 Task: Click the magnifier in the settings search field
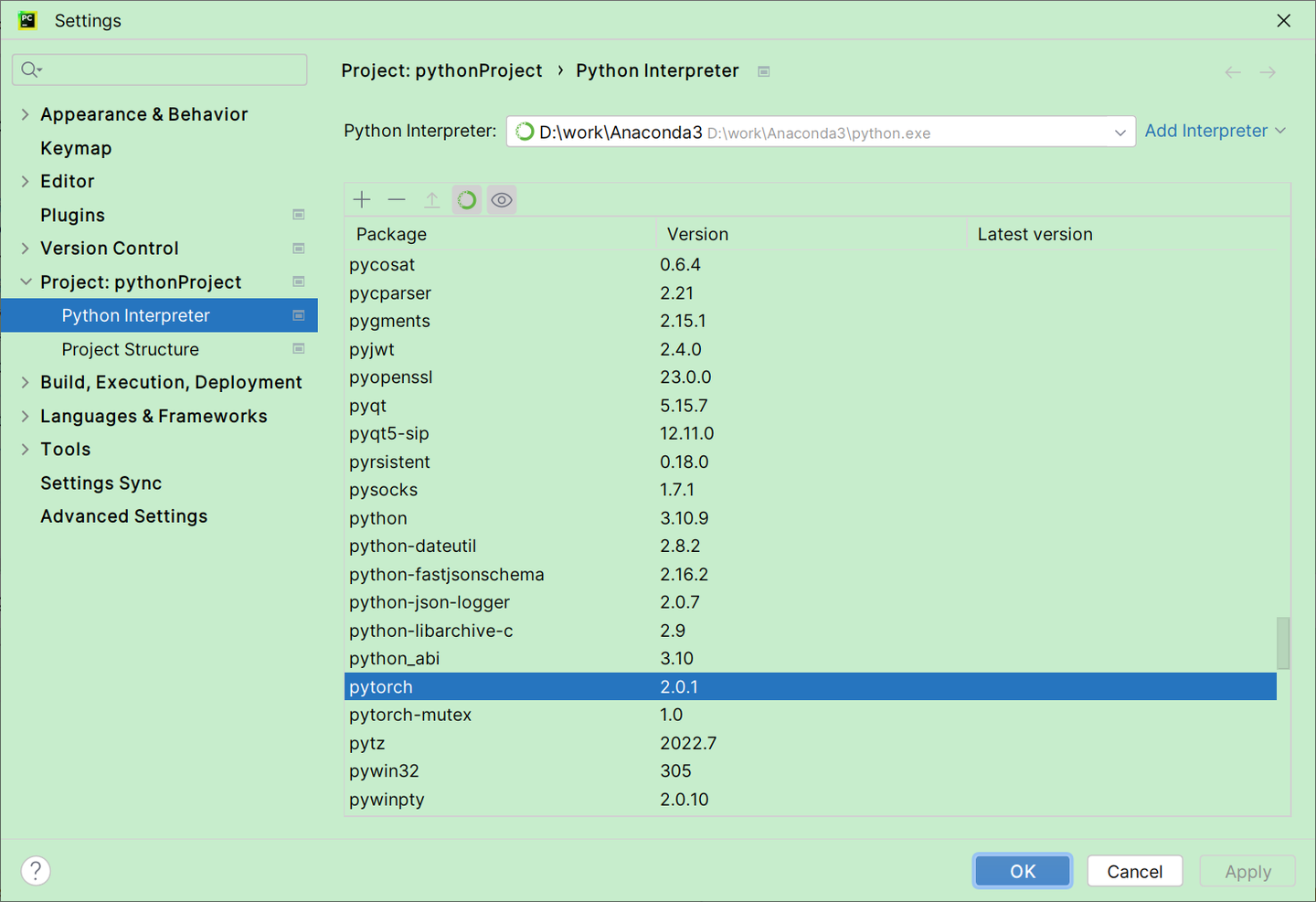coord(28,69)
